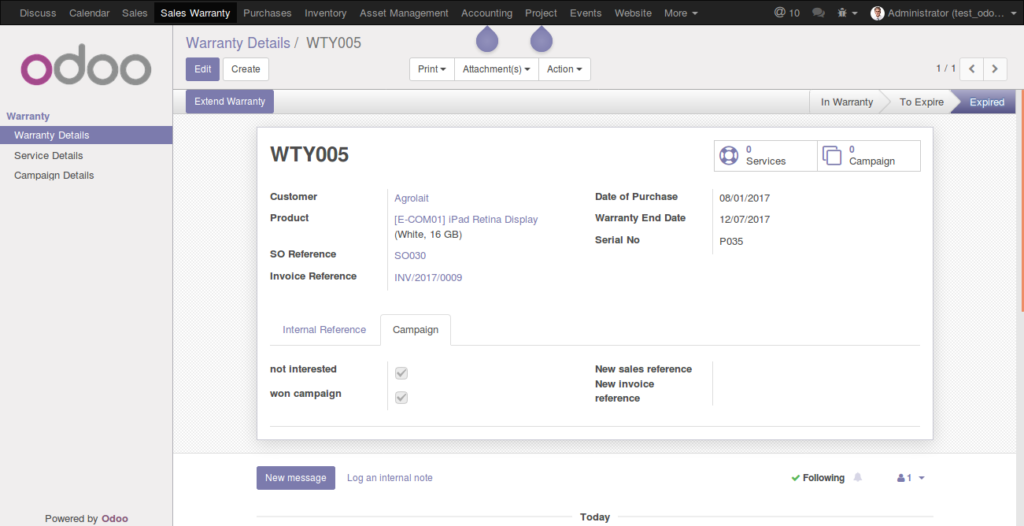Click the serial number P035

coord(731,241)
